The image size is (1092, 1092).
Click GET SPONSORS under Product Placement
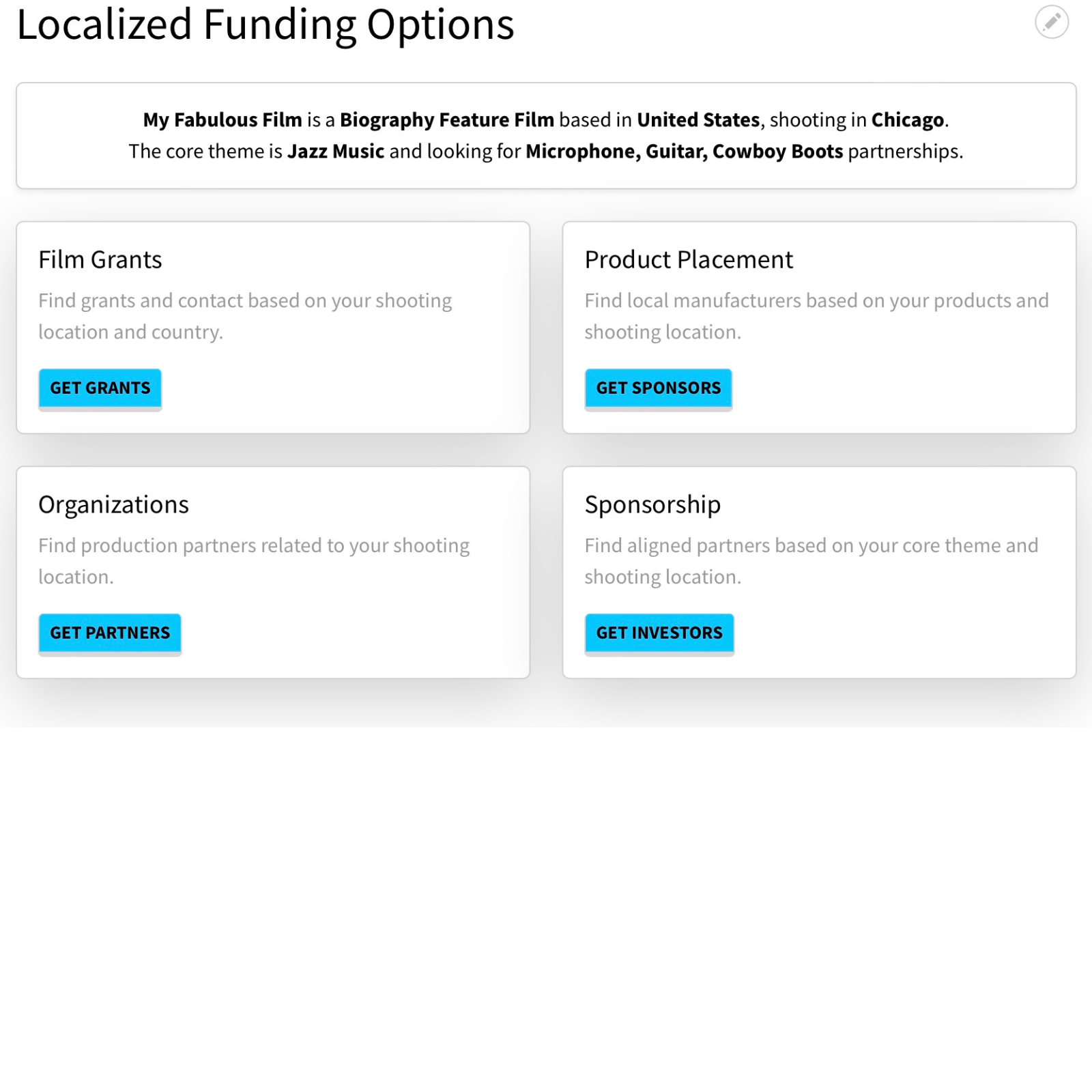(x=657, y=388)
